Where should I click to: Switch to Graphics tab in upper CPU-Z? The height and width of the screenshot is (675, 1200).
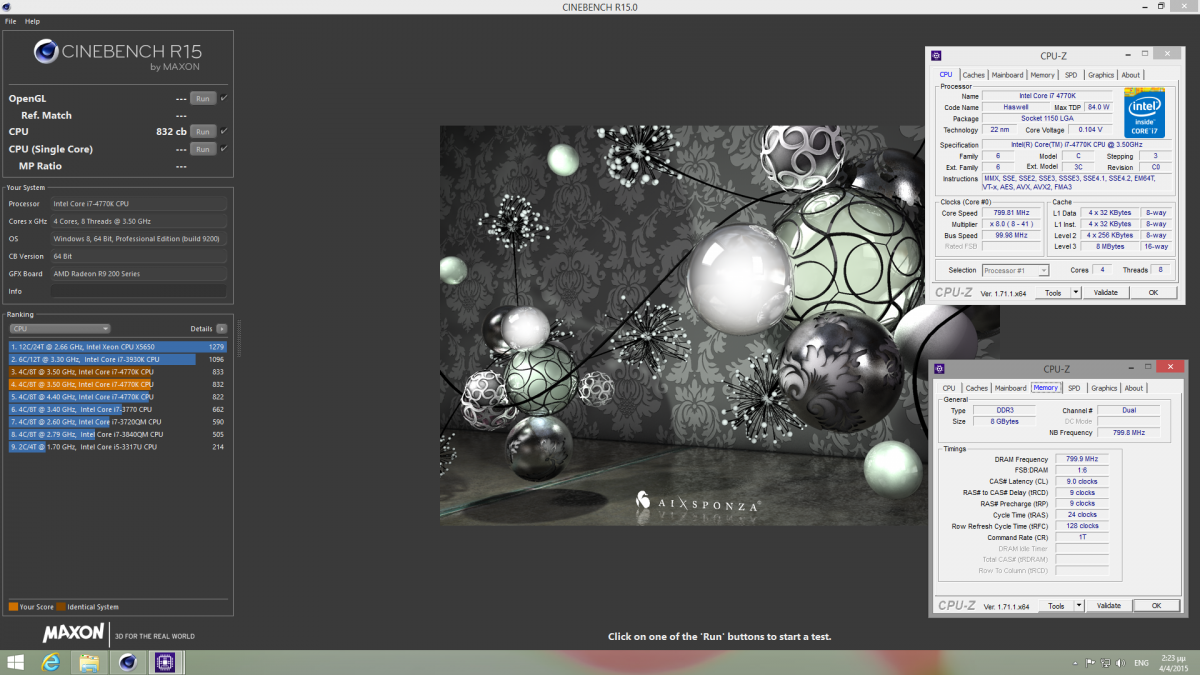point(1101,75)
